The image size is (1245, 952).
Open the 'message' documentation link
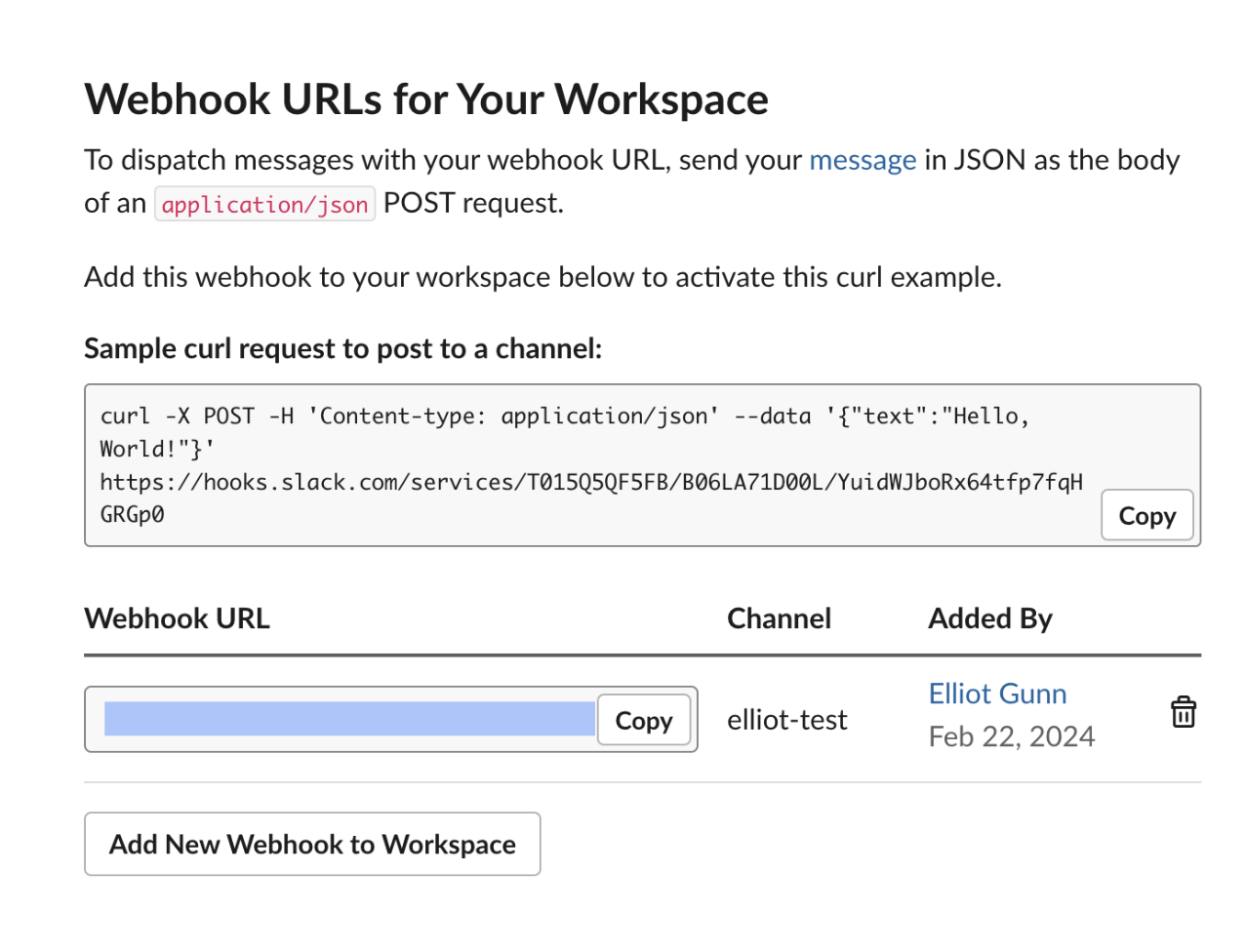pos(863,160)
